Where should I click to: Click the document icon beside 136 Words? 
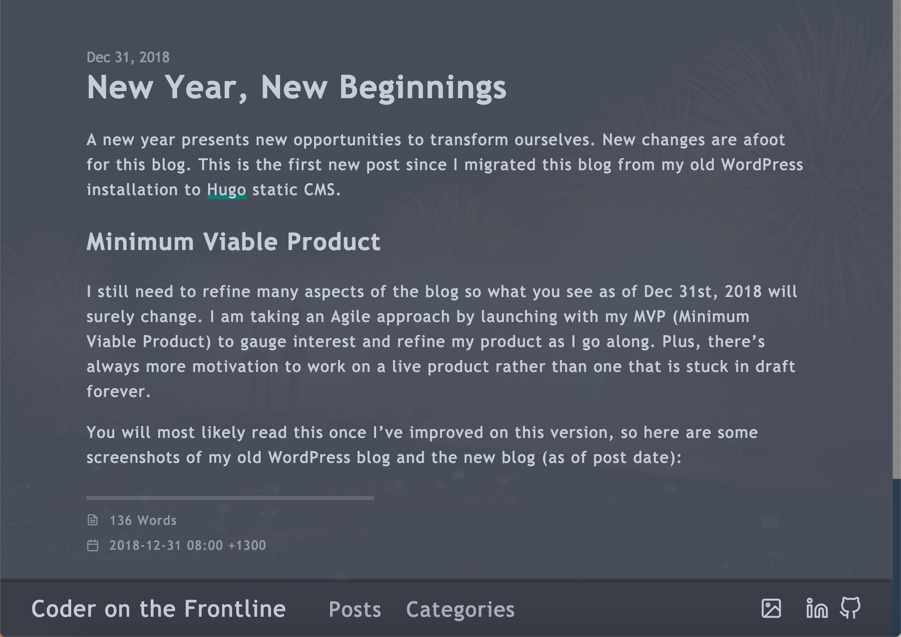pyautogui.click(x=93, y=520)
